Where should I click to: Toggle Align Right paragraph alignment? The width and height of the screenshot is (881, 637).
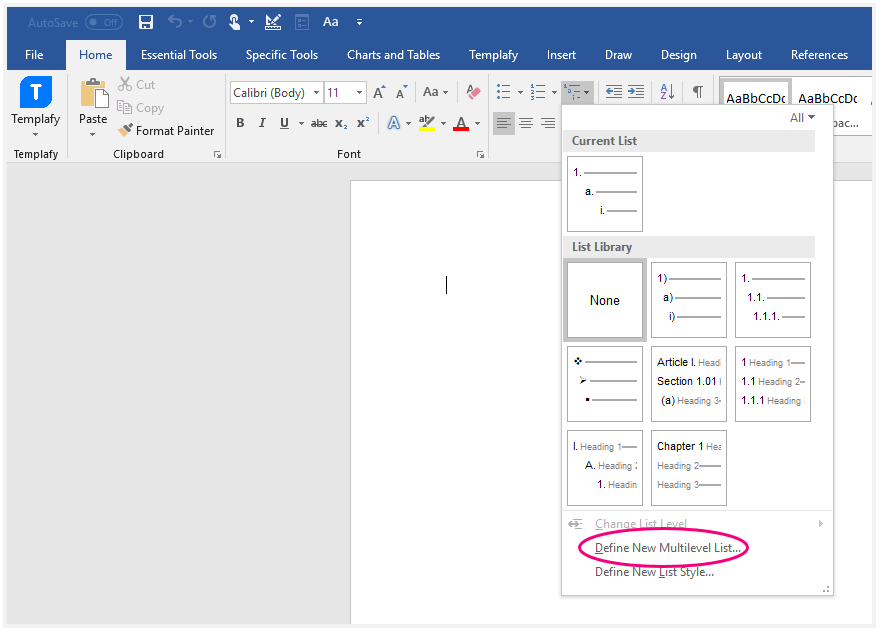coord(548,123)
